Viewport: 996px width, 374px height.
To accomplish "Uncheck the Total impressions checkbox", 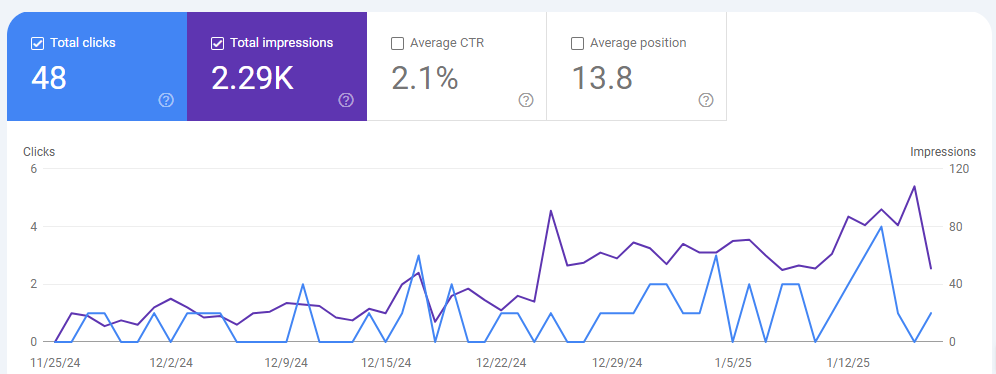I will [x=217, y=43].
